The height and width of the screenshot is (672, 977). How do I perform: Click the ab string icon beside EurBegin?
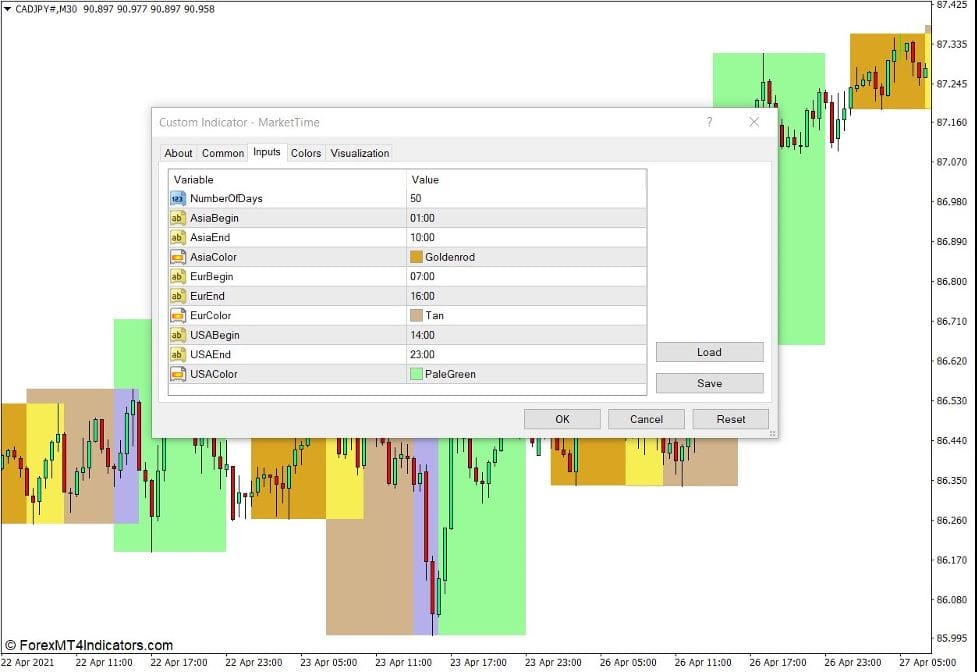tap(177, 276)
